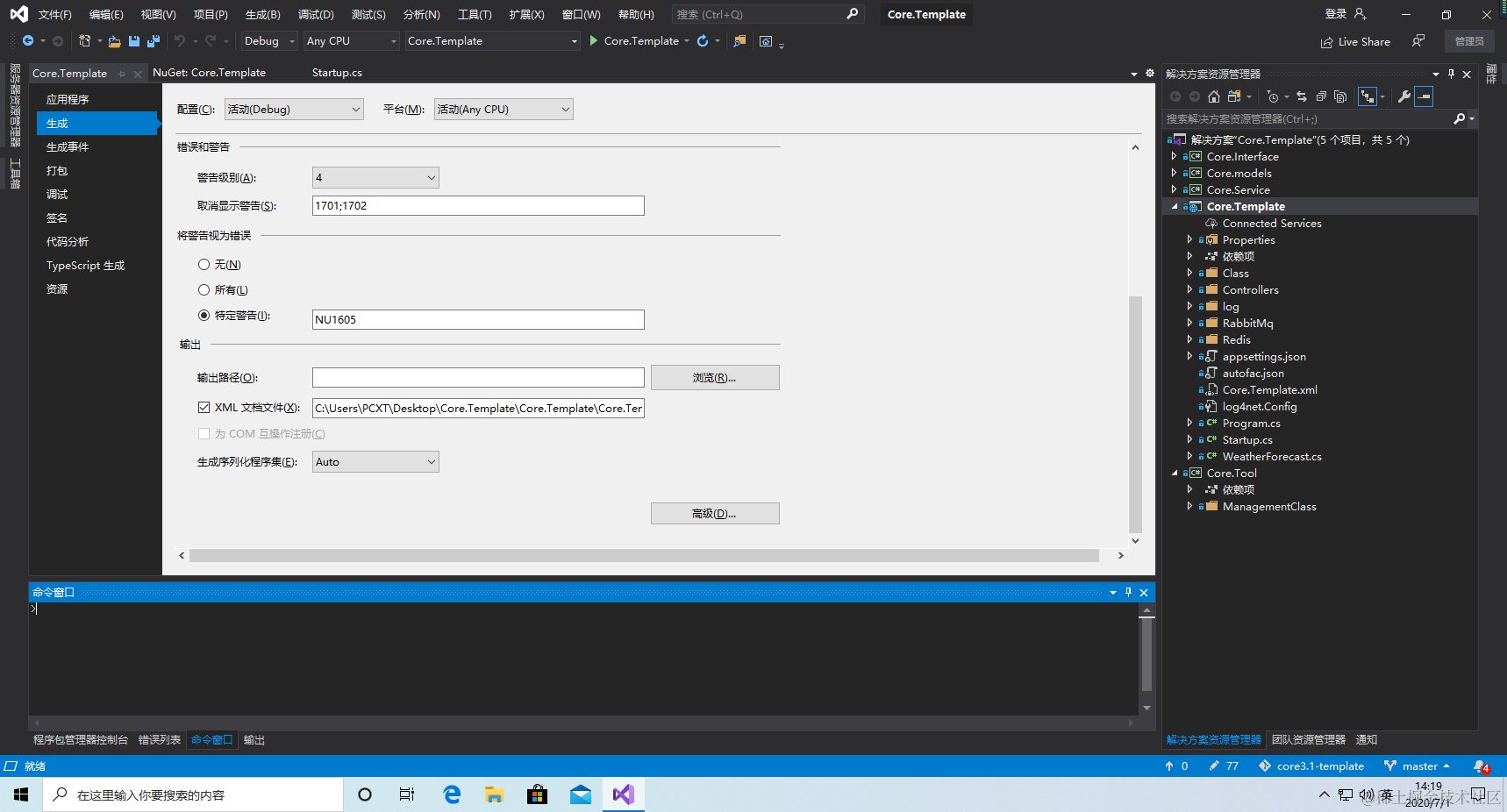This screenshot has height=812, width=1507.
Task: Select the 无(N) radio button
Action: [x=204, y=264]
